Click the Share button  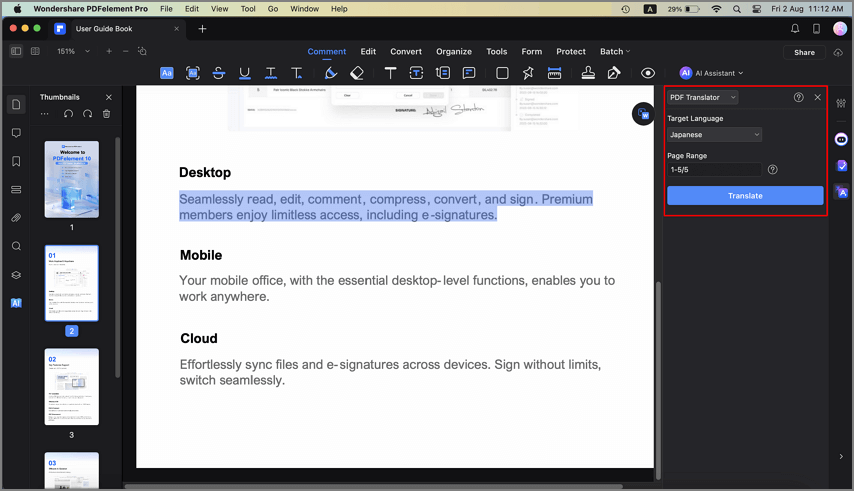click(x=804, y=52)
